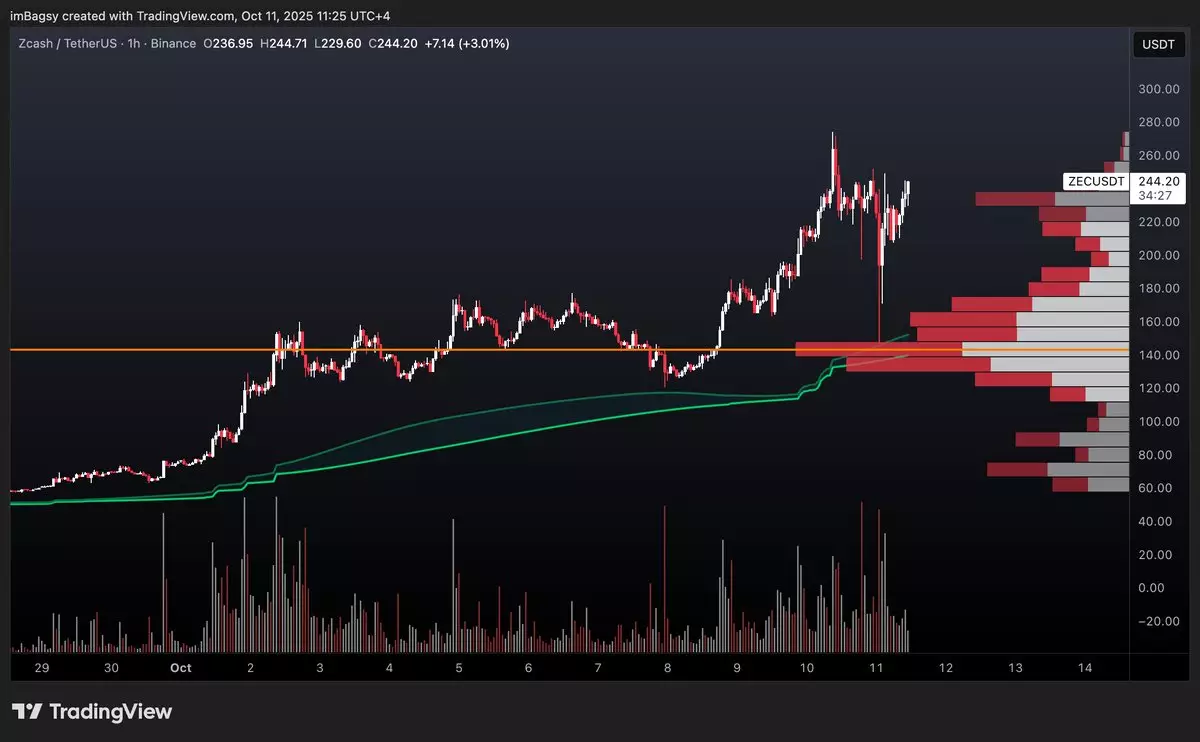The width and height of the screenshot is (1200, 742).
Task: Select the orange horizontal line near 143
Action: (400, 350)
